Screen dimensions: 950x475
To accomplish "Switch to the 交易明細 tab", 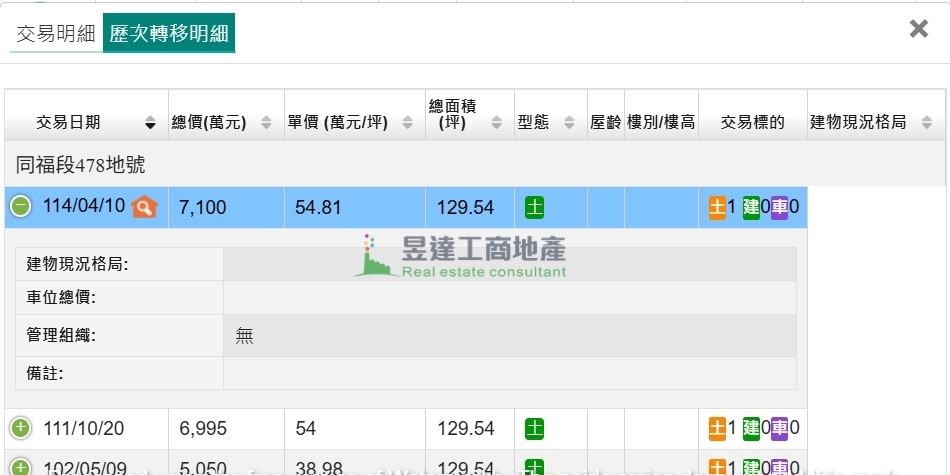I will coord(55,33).
